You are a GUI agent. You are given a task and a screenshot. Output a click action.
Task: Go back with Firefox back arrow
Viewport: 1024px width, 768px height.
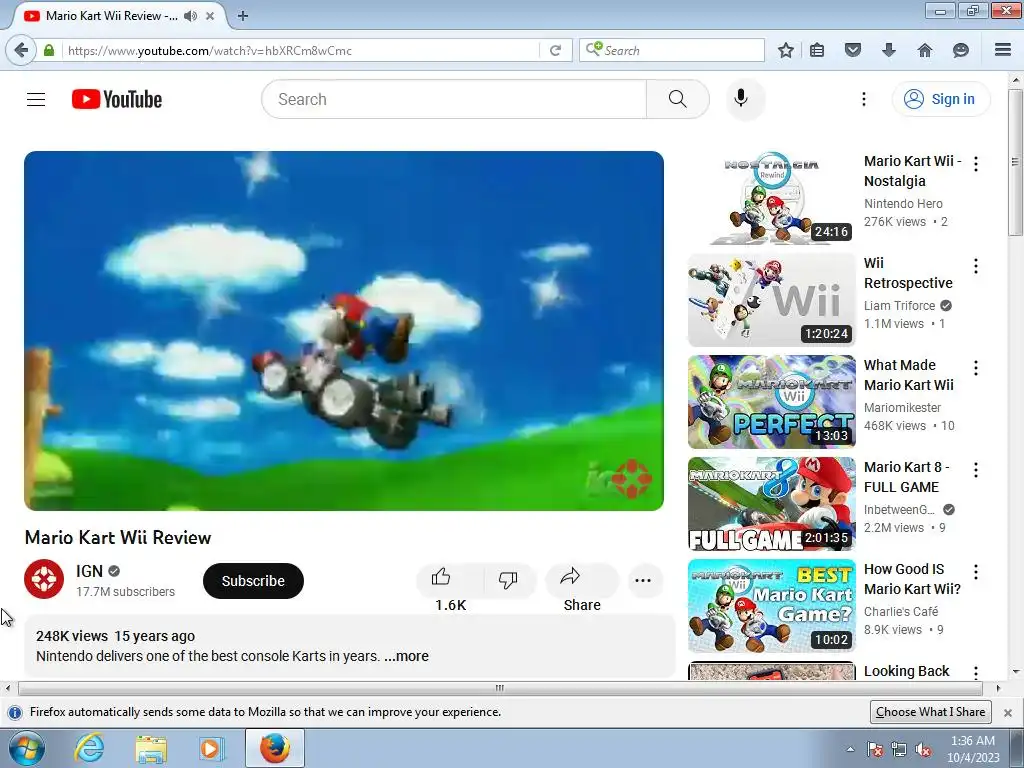point(21,50)
